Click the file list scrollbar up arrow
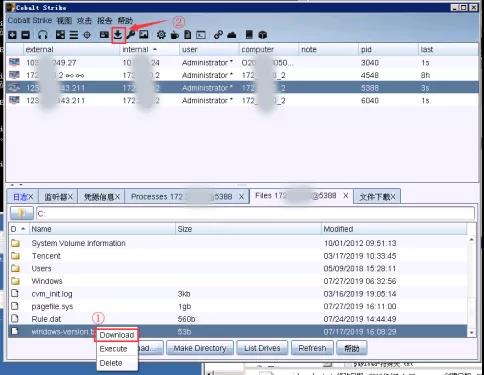This screenshot has width=484, height=375. (471, 240)
